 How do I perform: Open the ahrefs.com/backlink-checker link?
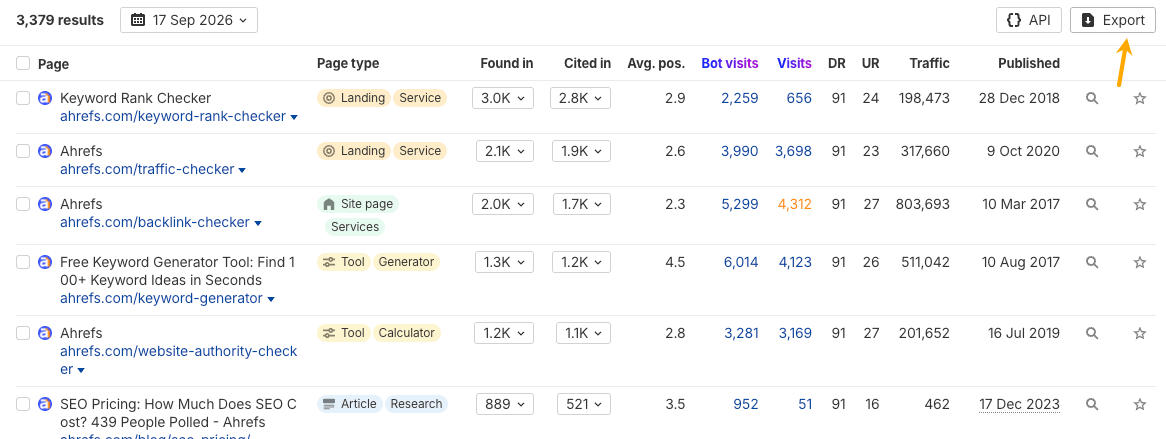click(x=155, y=222)
